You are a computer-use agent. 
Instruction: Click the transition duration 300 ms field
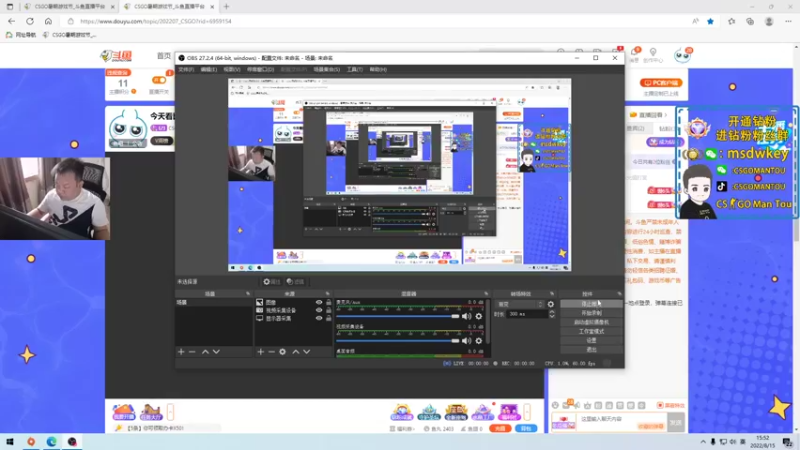(x=528, y=314)
